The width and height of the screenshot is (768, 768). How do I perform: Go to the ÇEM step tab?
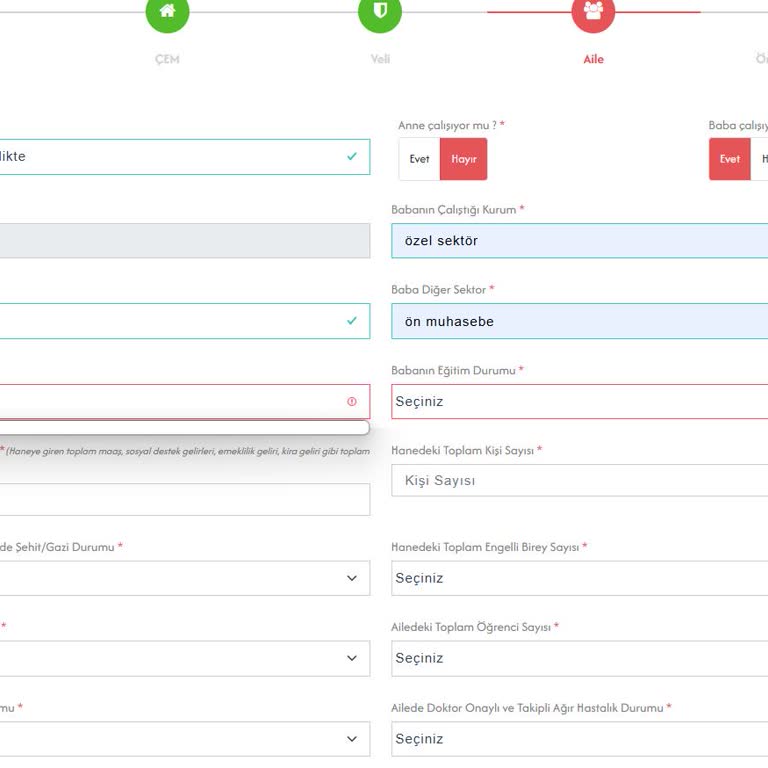167,59
